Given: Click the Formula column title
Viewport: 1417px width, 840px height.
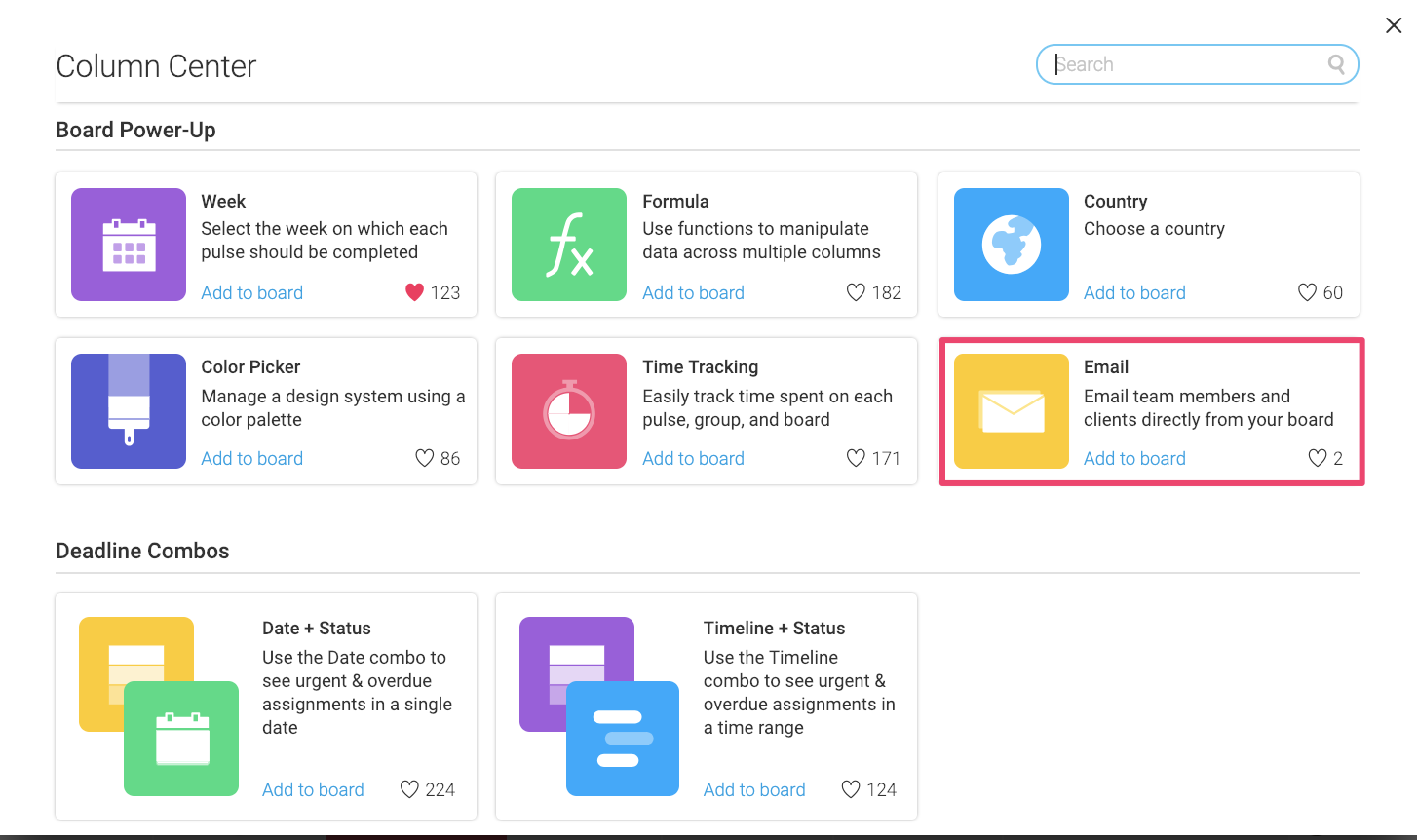Looking at the screenshot, I should pyautogui.click(x=675, y=201).
